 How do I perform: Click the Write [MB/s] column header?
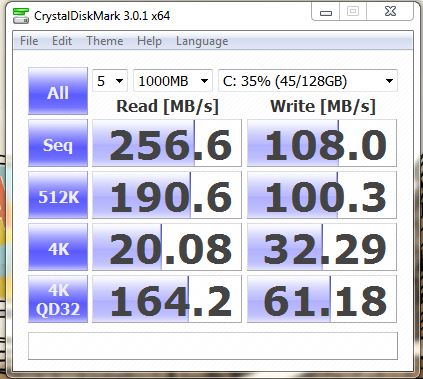pos(323,106)
